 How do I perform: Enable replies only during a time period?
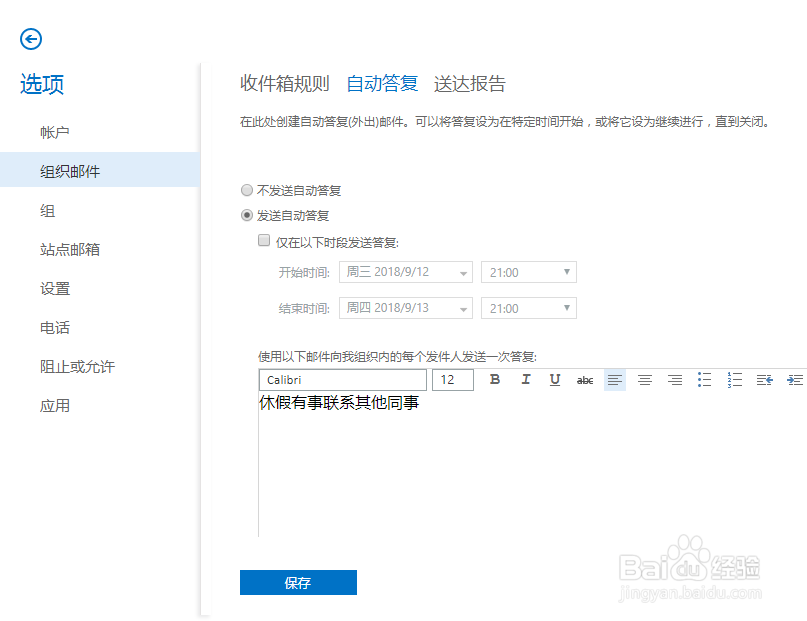[264, 240]
